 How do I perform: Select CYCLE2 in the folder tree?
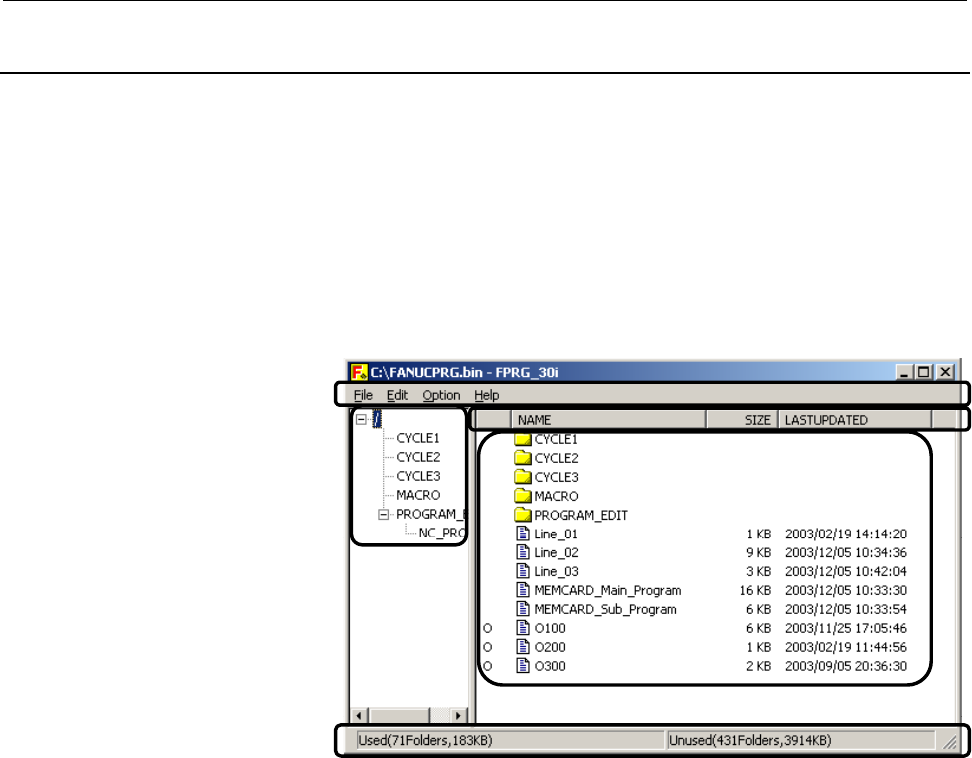418,457
